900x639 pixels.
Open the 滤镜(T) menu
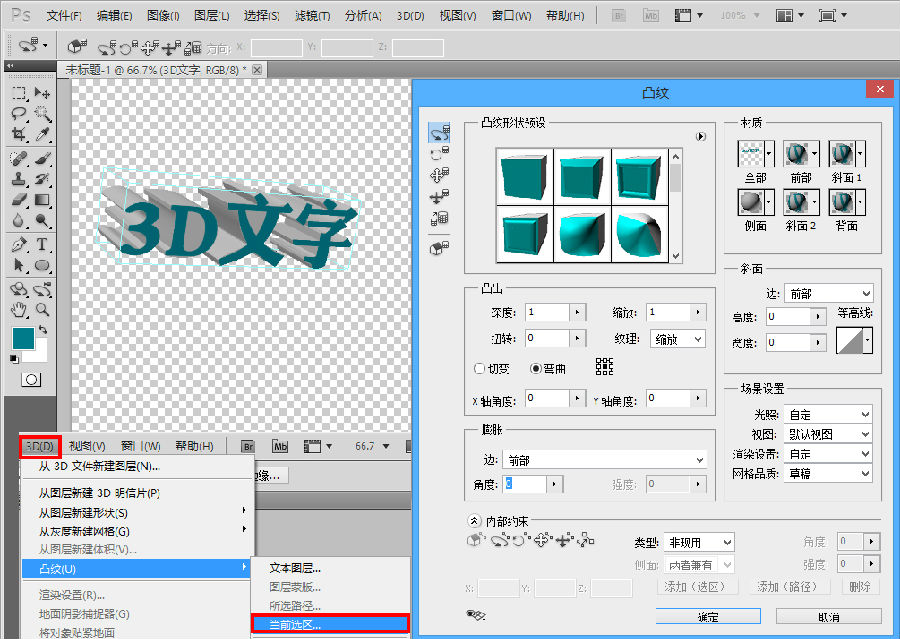tap(312, 16)
